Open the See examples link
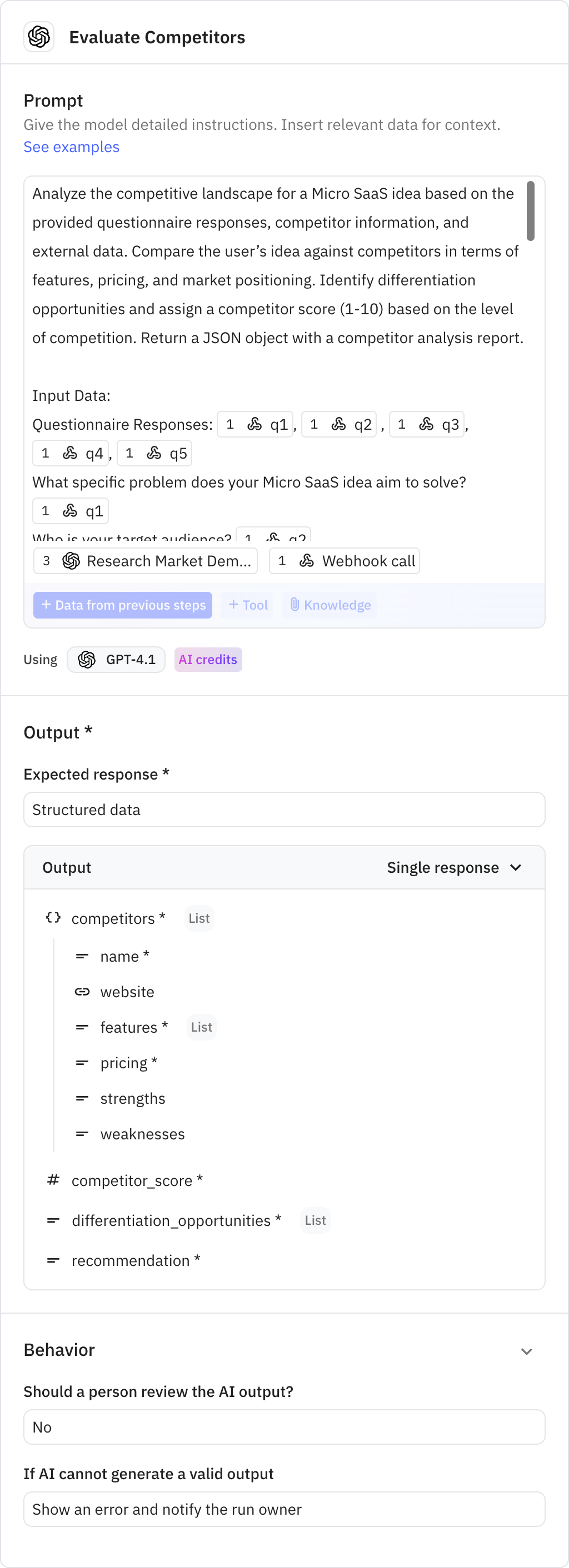 pyautogui.click(x=71, y=147)
